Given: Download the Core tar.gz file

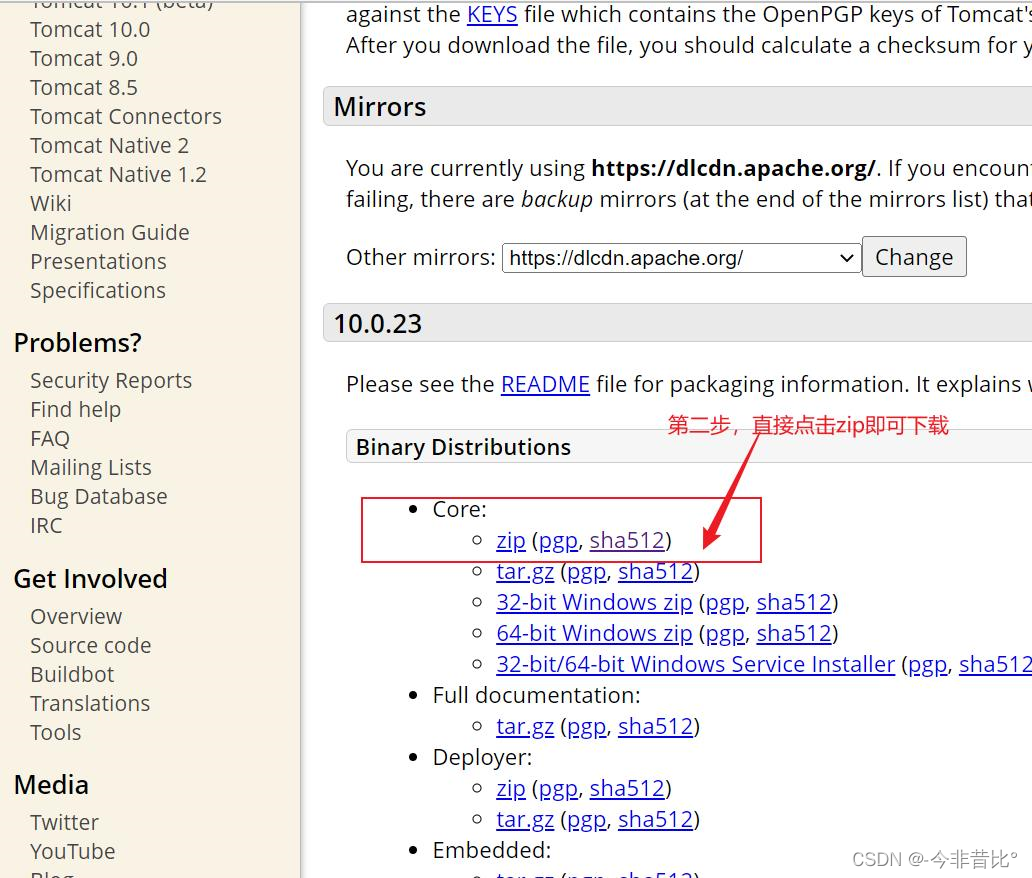Looking at the screenshot, I should (x=525, y=572).
